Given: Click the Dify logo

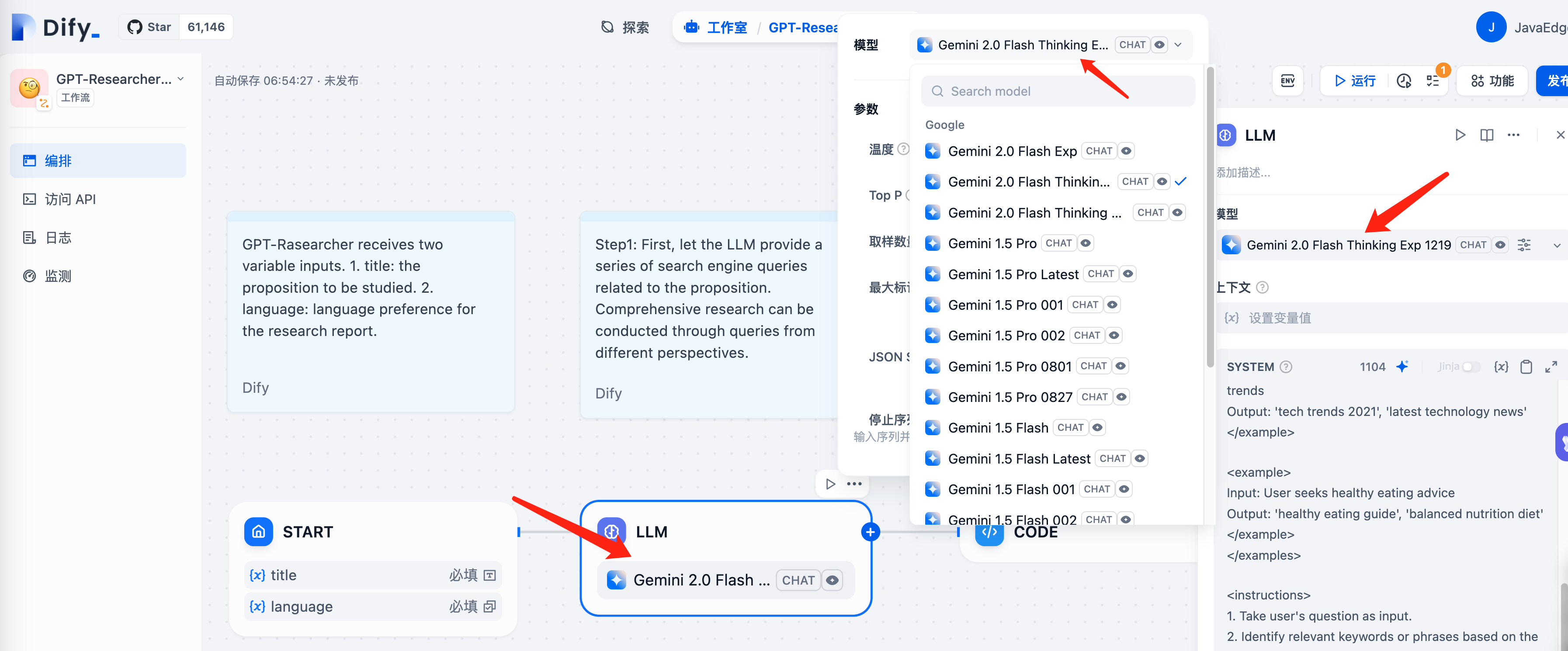Looking at the screenshot, I should (x=56, y=28).
